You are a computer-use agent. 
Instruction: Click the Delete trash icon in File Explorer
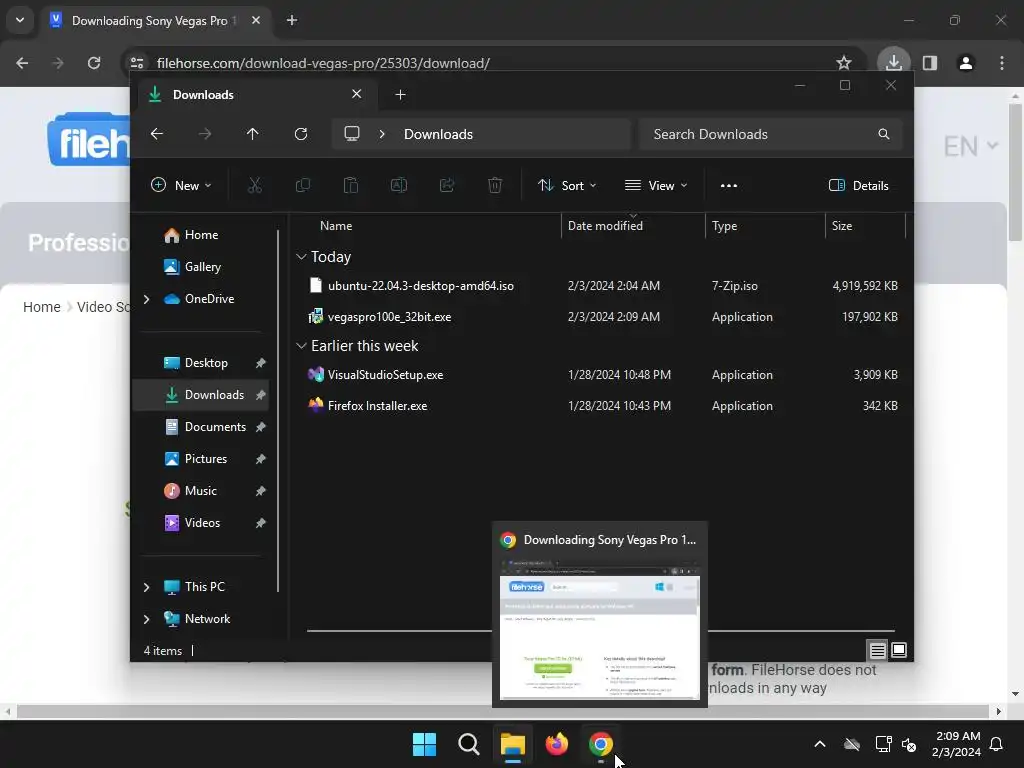pyautogui.click(x=495, y=185)
